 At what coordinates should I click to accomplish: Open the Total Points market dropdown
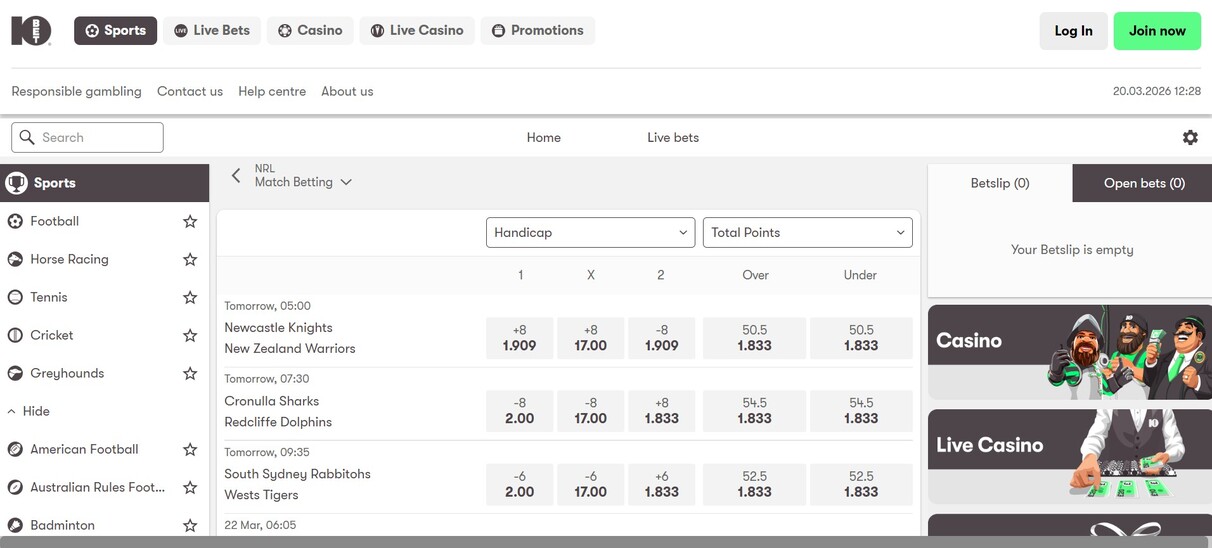(808, 232)
